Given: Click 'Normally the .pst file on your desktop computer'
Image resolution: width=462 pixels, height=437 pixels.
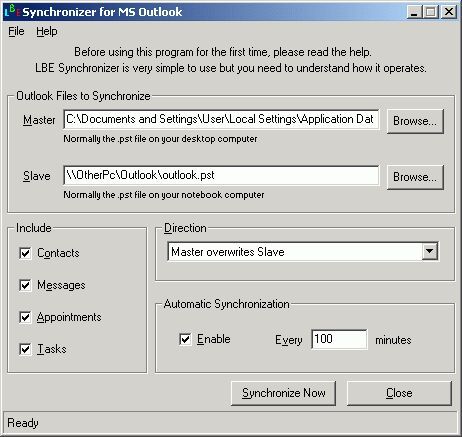Looking at the screenshot, I should 160,139.
